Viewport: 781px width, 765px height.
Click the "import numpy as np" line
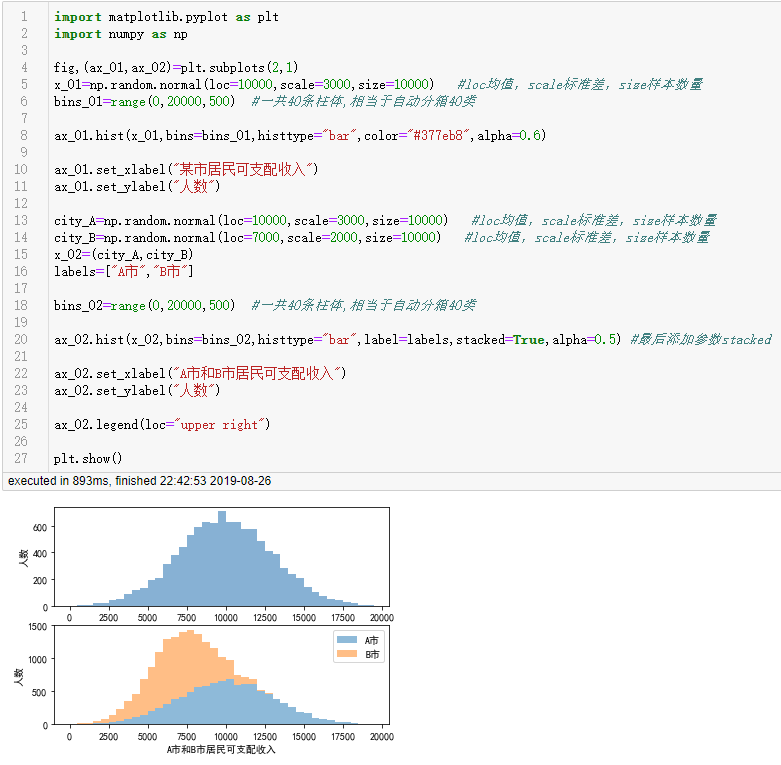pos(120,34)
